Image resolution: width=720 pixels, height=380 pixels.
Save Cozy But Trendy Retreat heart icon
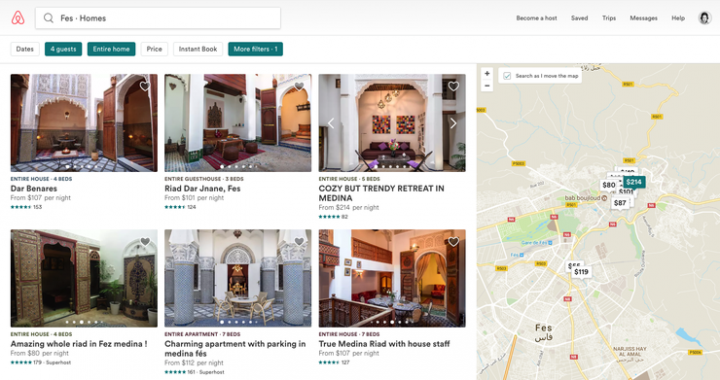[453, 86]
